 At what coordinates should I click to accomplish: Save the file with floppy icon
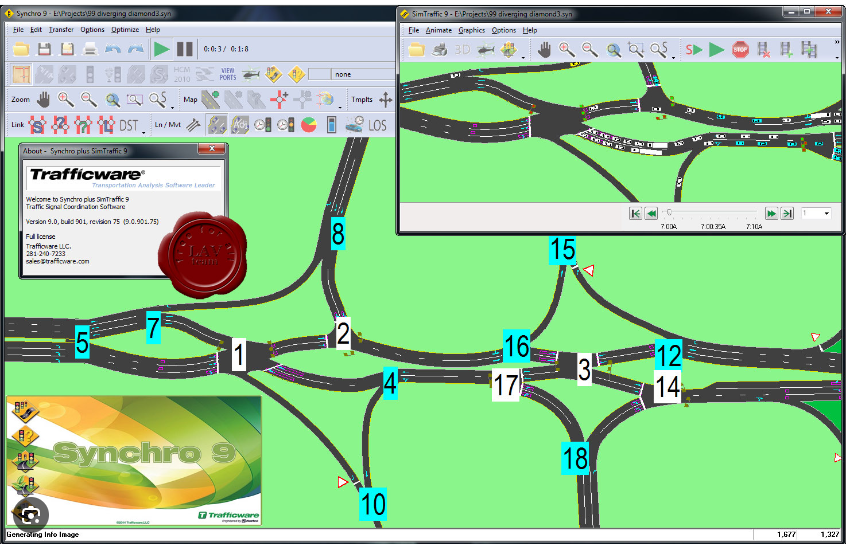pos(44,49)
